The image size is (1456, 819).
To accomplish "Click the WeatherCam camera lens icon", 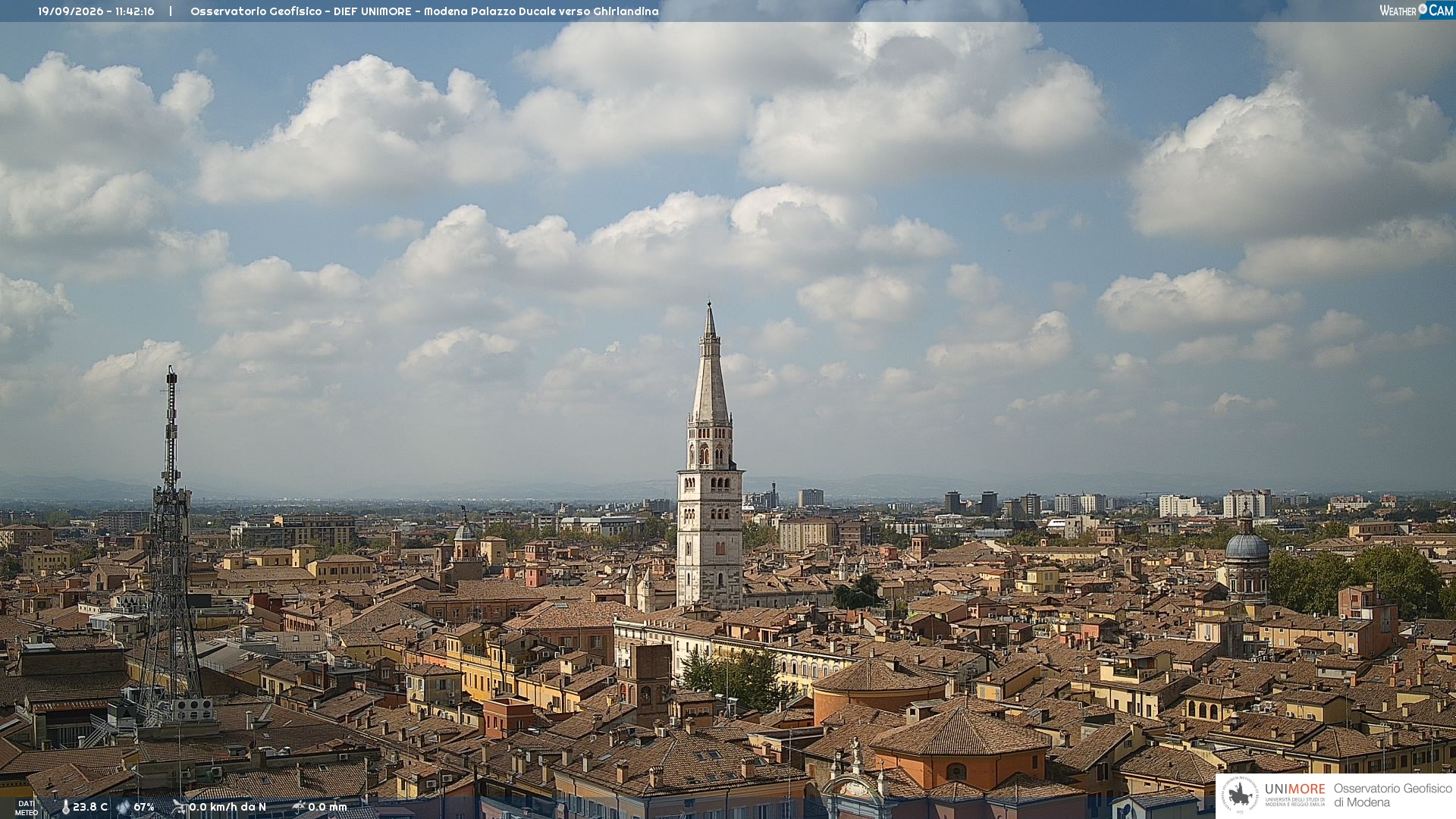I will tap(1422, 9).
